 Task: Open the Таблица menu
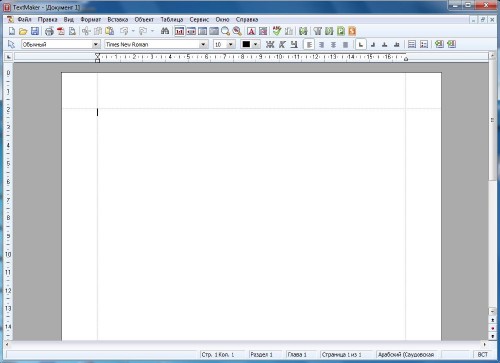tap(172, 19)
